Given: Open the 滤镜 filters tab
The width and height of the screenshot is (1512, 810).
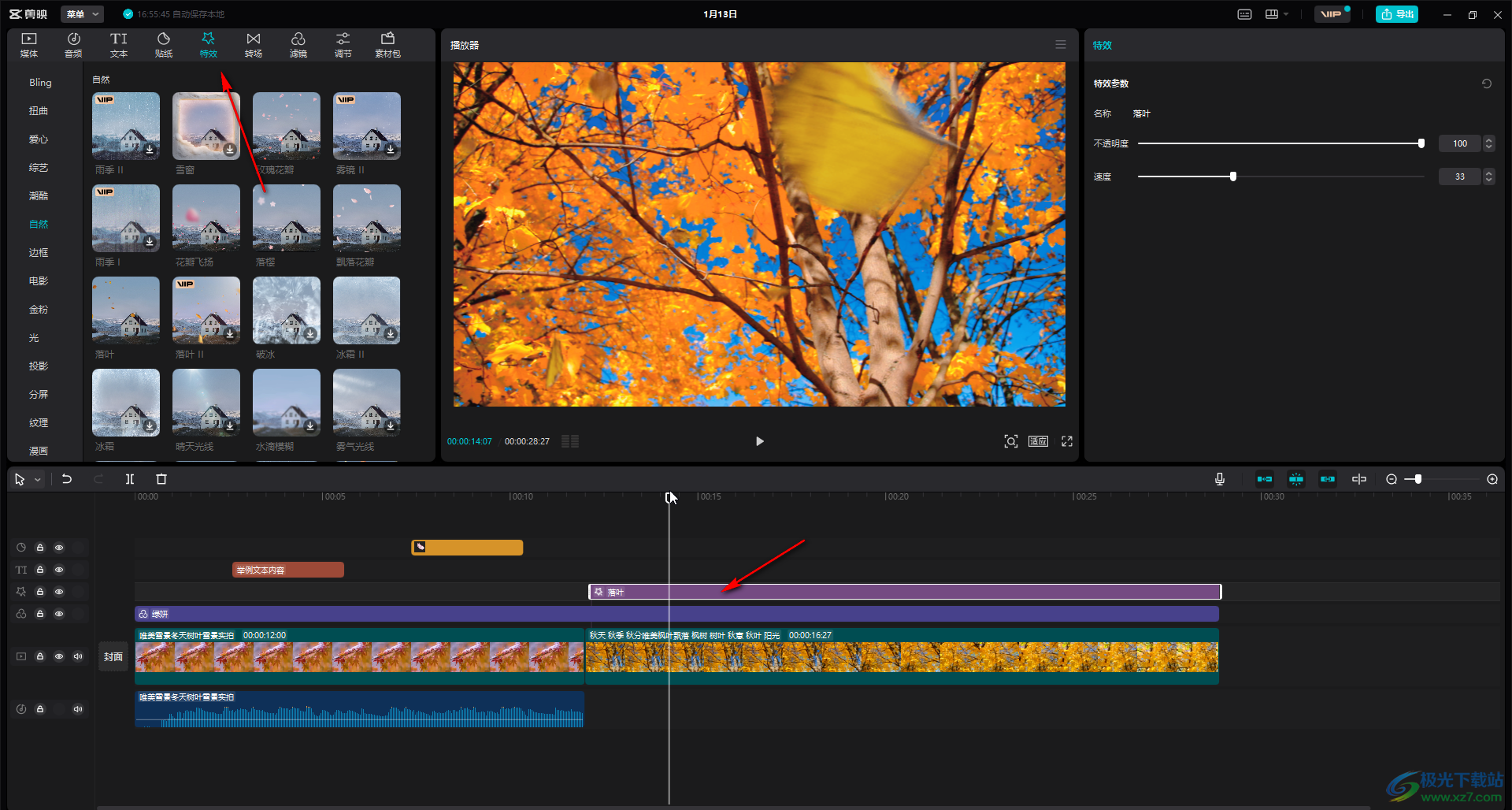Looking at the screenshot, I should tap(298, 45).
